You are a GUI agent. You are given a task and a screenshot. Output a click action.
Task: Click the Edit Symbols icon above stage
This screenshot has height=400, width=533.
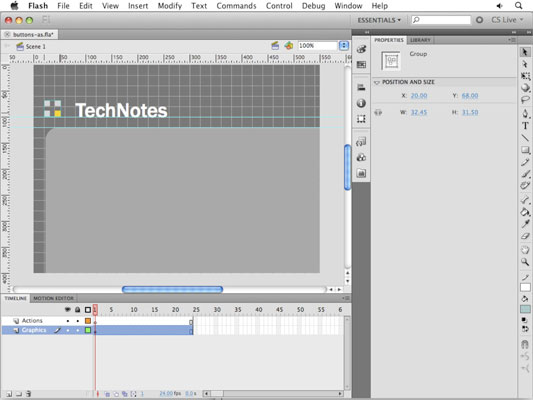coord(289,46)
